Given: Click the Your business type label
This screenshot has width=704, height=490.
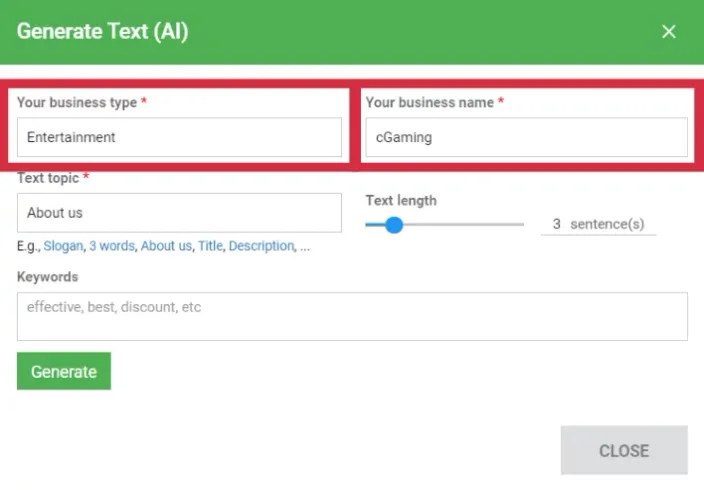Looking at the screenshot, I should (x=77, y=102).
